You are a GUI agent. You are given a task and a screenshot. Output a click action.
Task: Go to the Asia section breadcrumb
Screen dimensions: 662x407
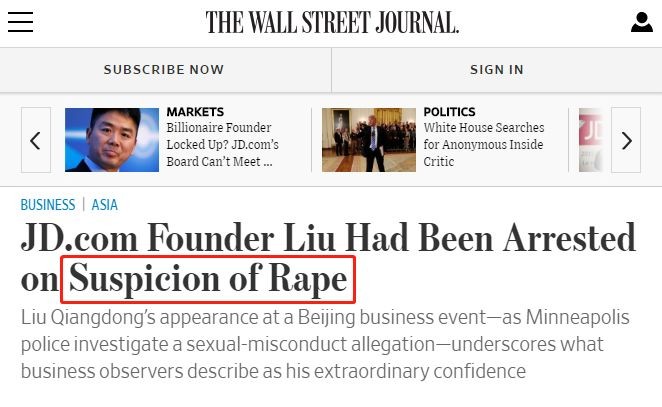tap(104, 205)
